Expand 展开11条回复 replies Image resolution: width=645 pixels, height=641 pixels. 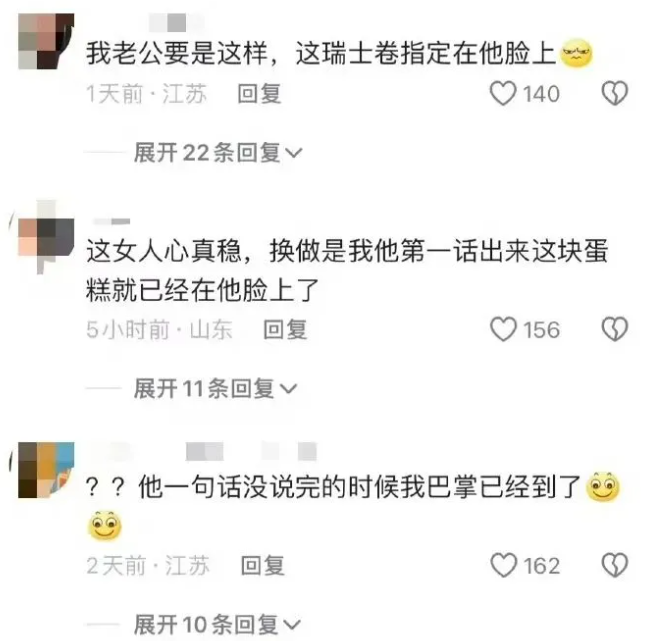(x=215, y=388)
